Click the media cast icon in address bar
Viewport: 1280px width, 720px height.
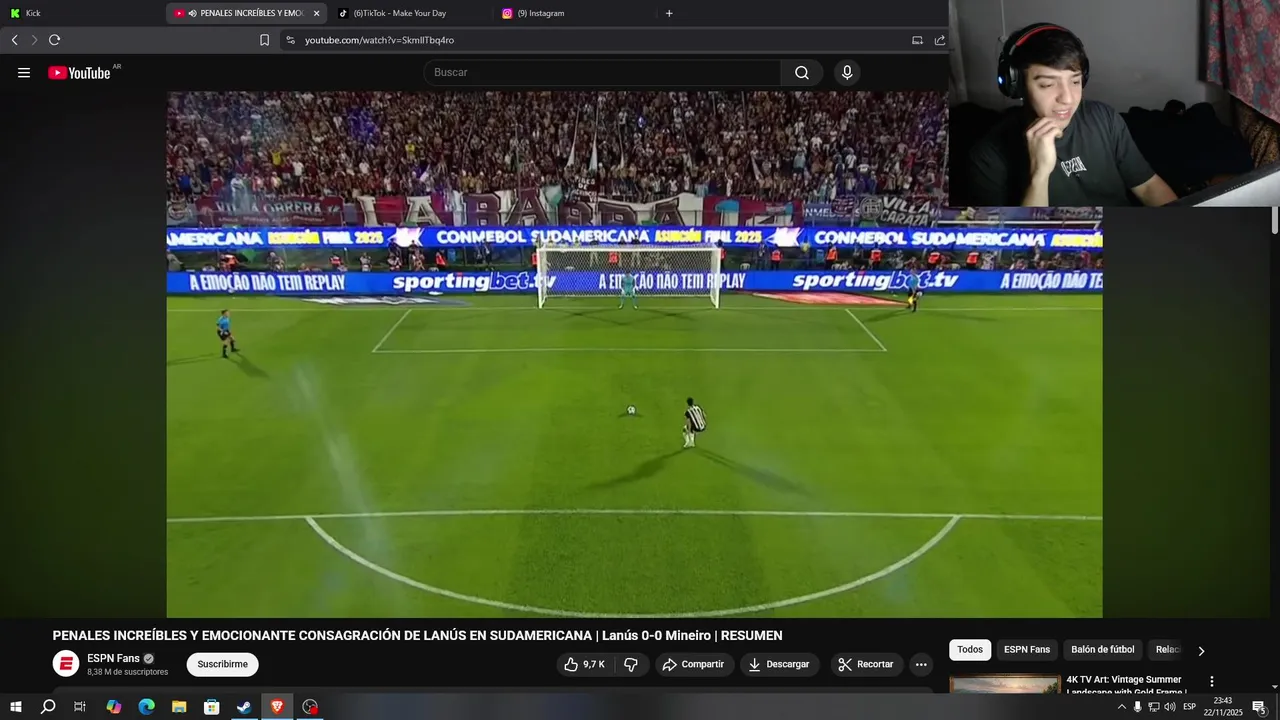[x=917, y=40]
